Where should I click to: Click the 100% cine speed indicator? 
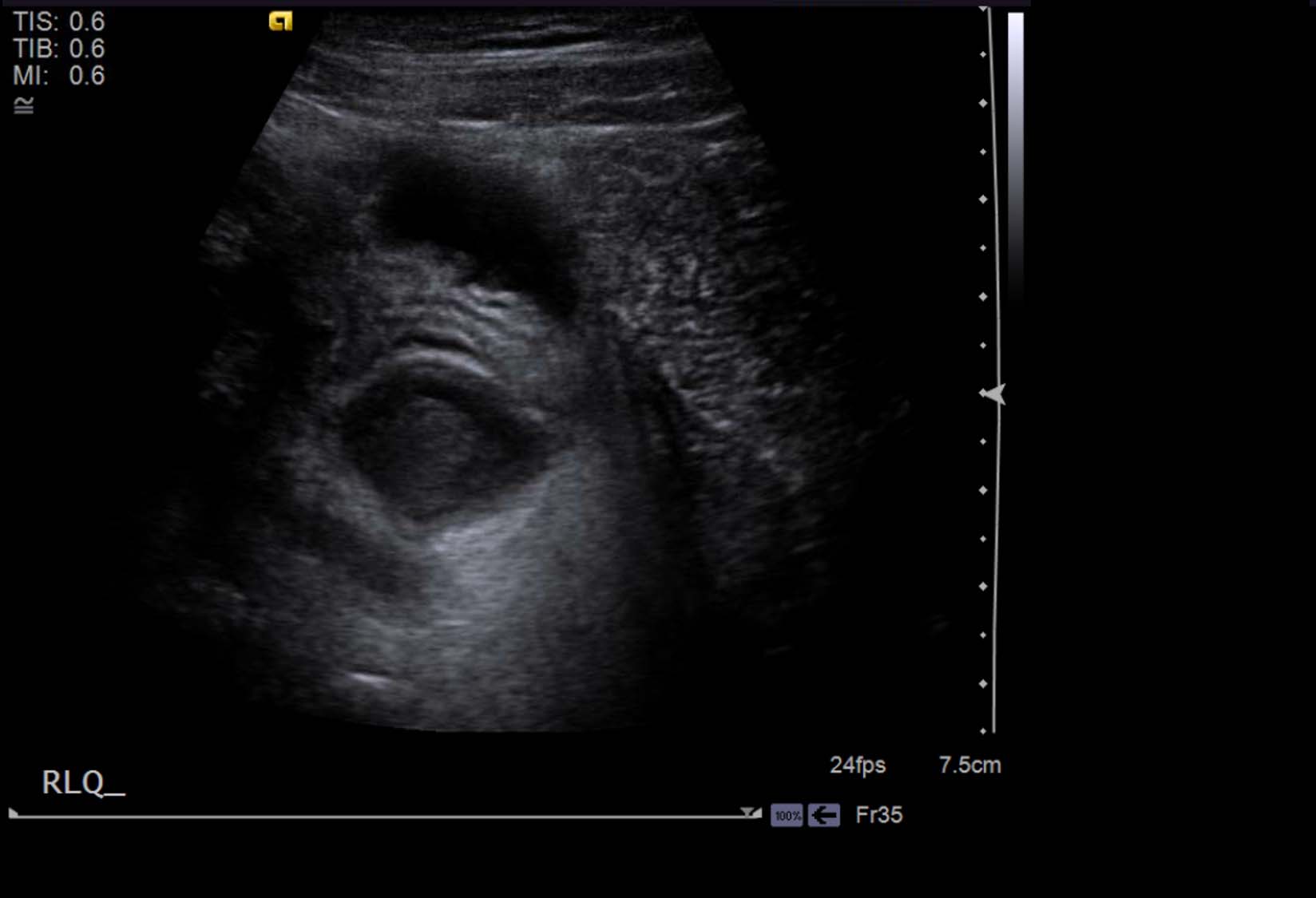click(787, 815)
